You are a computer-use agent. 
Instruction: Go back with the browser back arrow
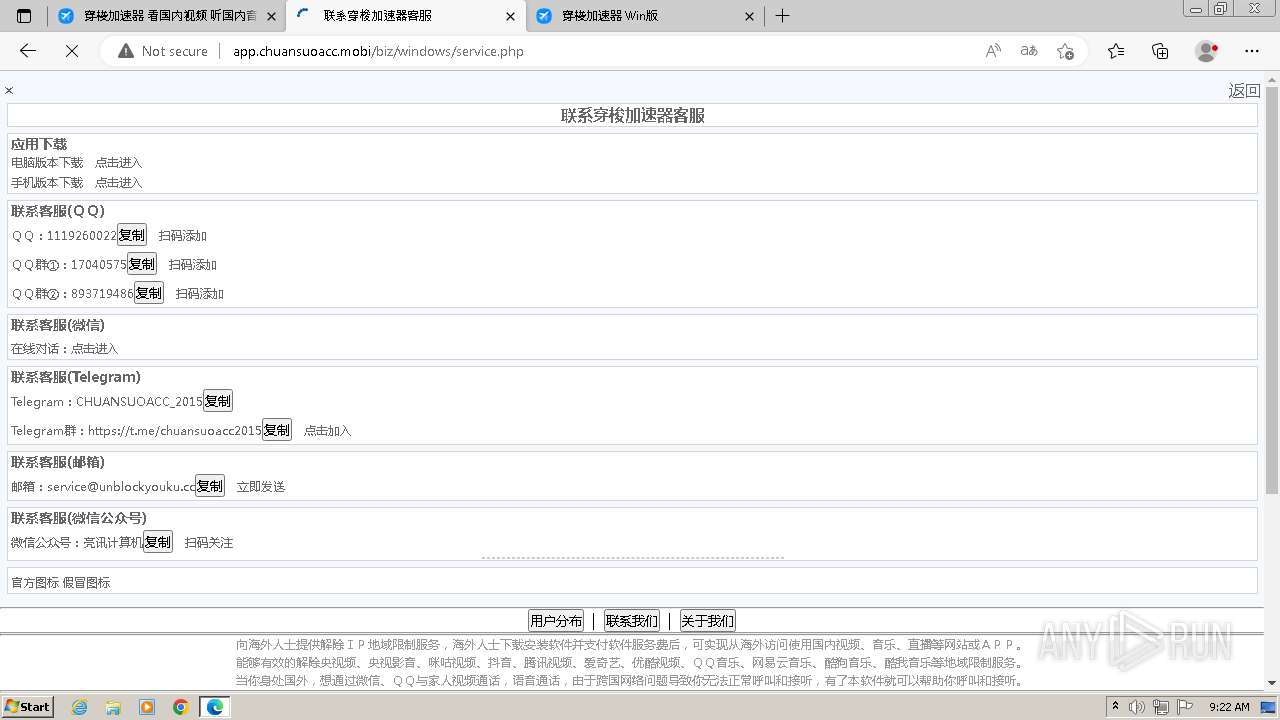click(28, 51)
